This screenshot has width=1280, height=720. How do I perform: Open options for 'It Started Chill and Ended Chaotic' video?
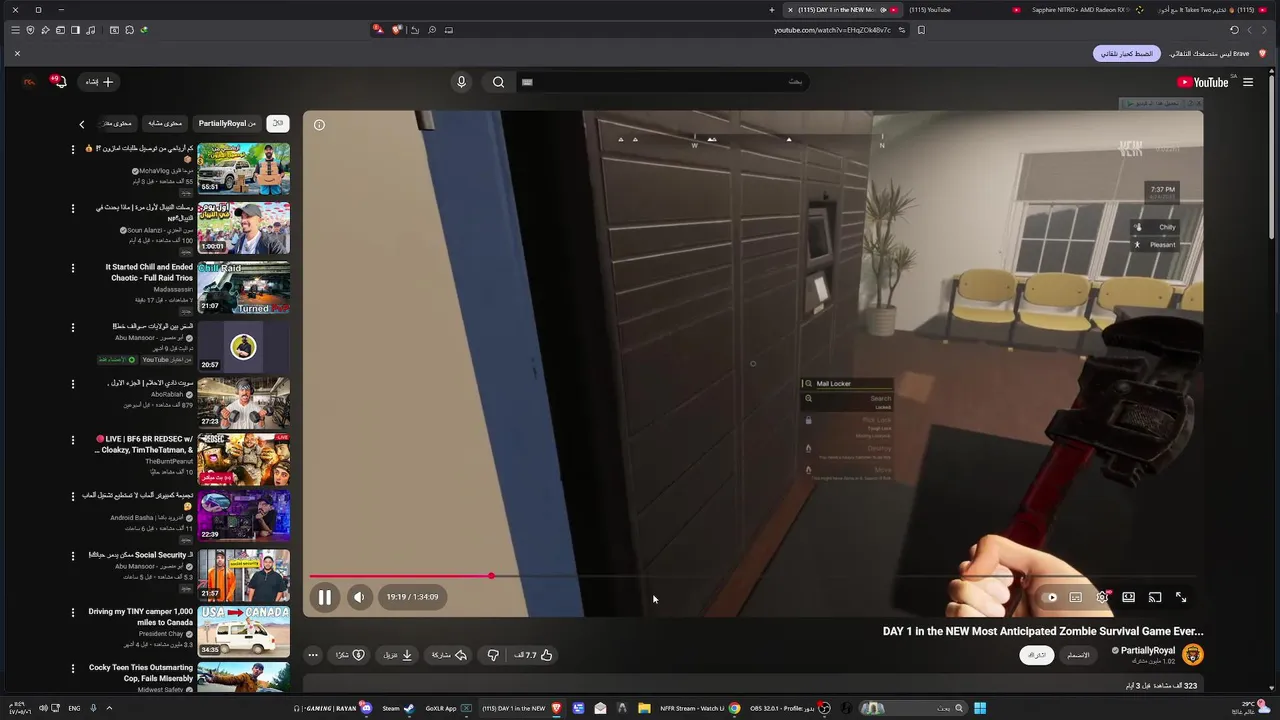(x=72, y=268)
